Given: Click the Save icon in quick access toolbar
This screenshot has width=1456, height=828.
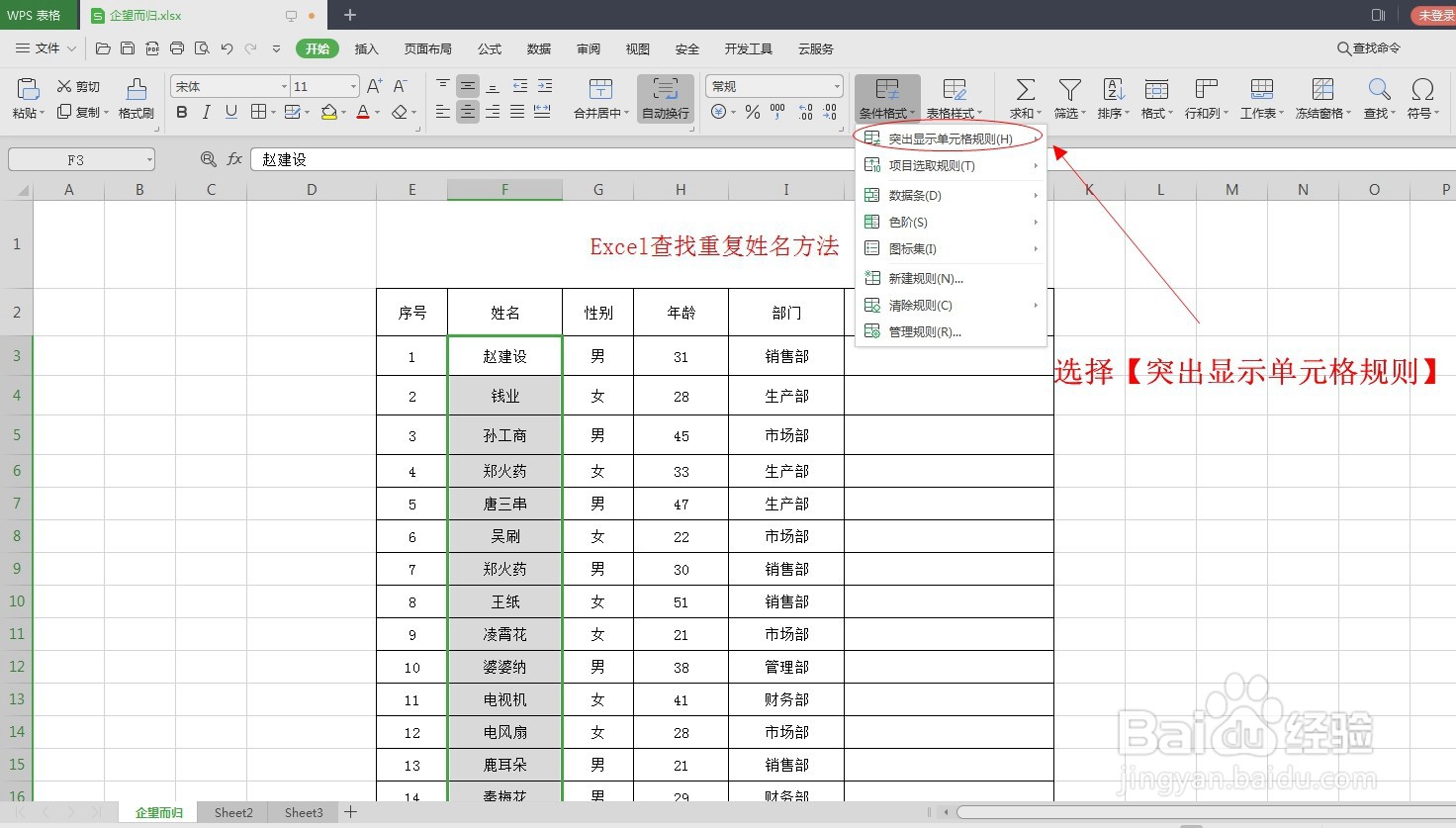Looking at the screenshot, I should click(x=128, y=47).
